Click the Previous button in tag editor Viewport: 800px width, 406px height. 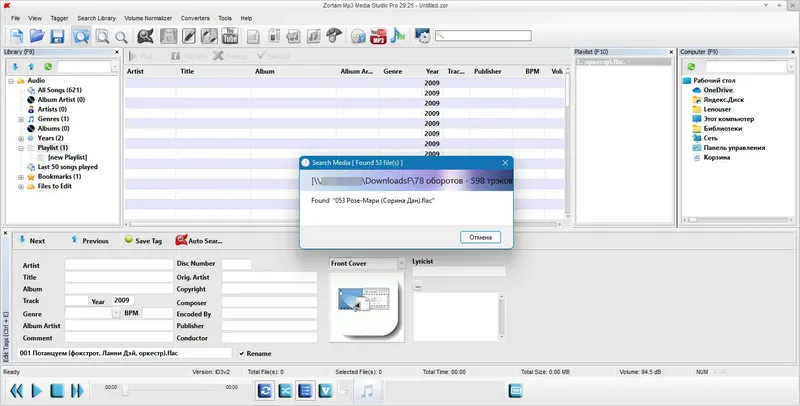pyautogui.click(x=89, y=240)
